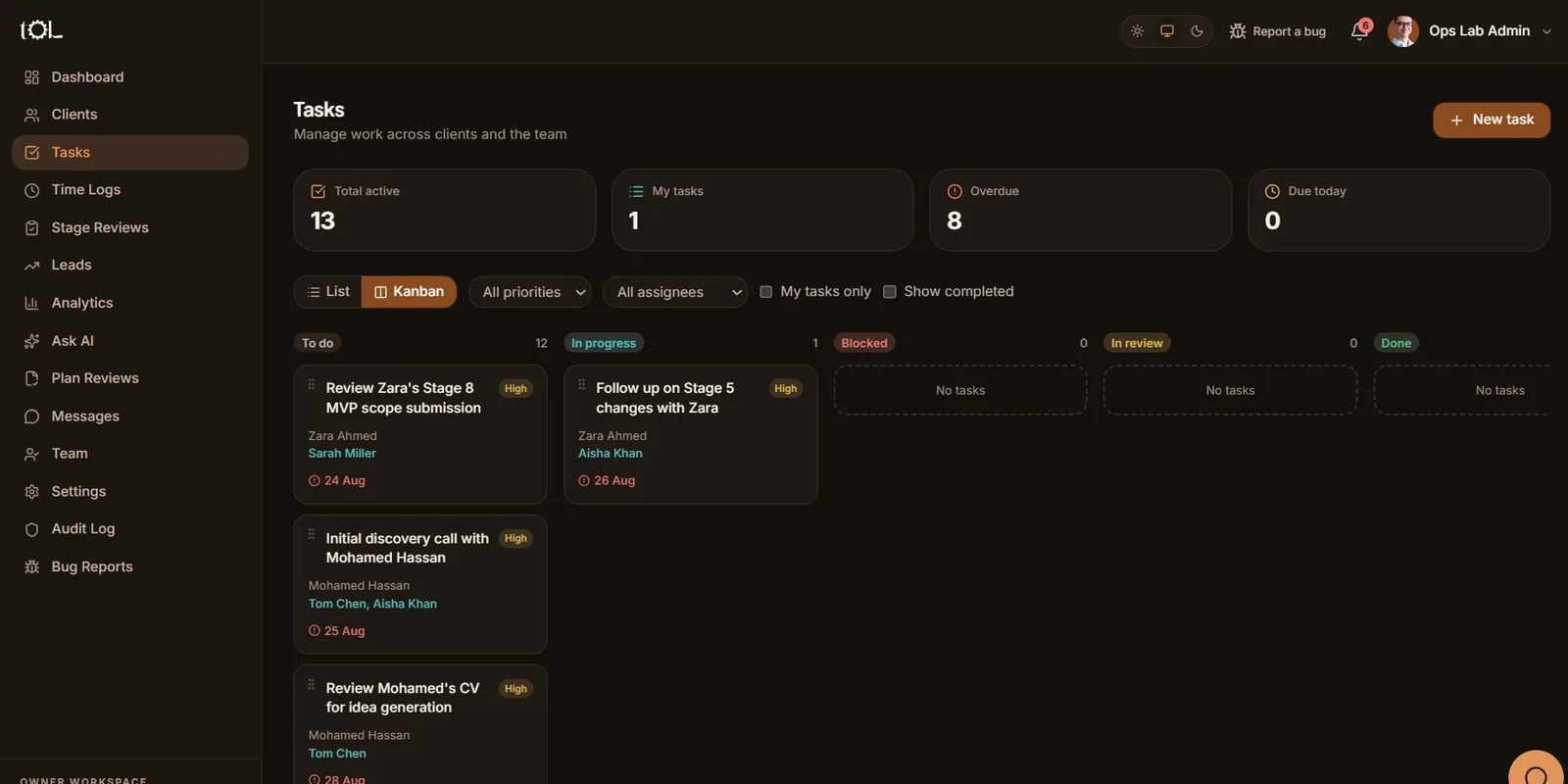The image size is (1568, 784).
Task: Click the Ask AI sparkle icon
Action: (31, 341)
